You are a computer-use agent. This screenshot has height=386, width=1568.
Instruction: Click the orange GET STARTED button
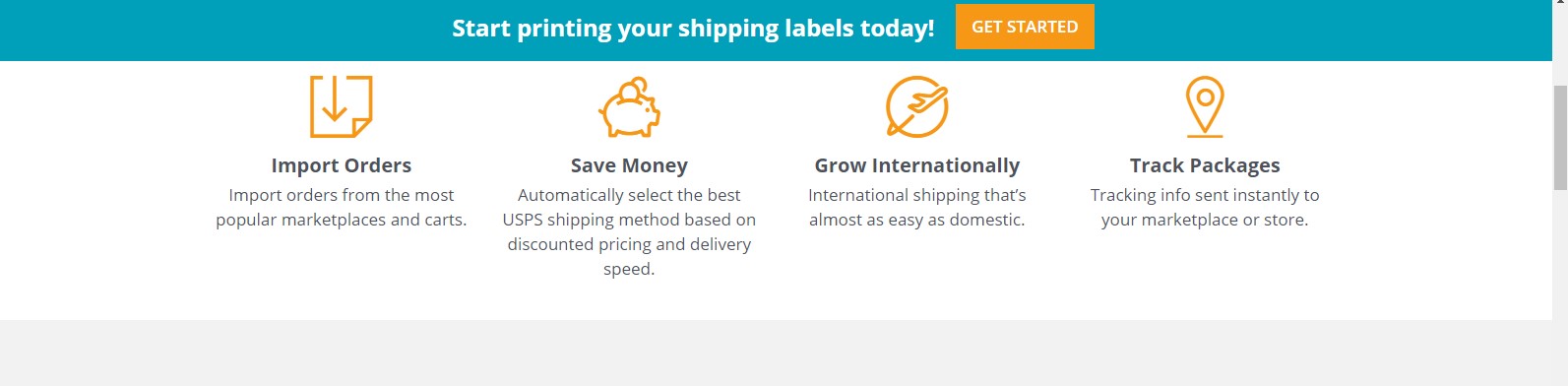coord(1025,27)
